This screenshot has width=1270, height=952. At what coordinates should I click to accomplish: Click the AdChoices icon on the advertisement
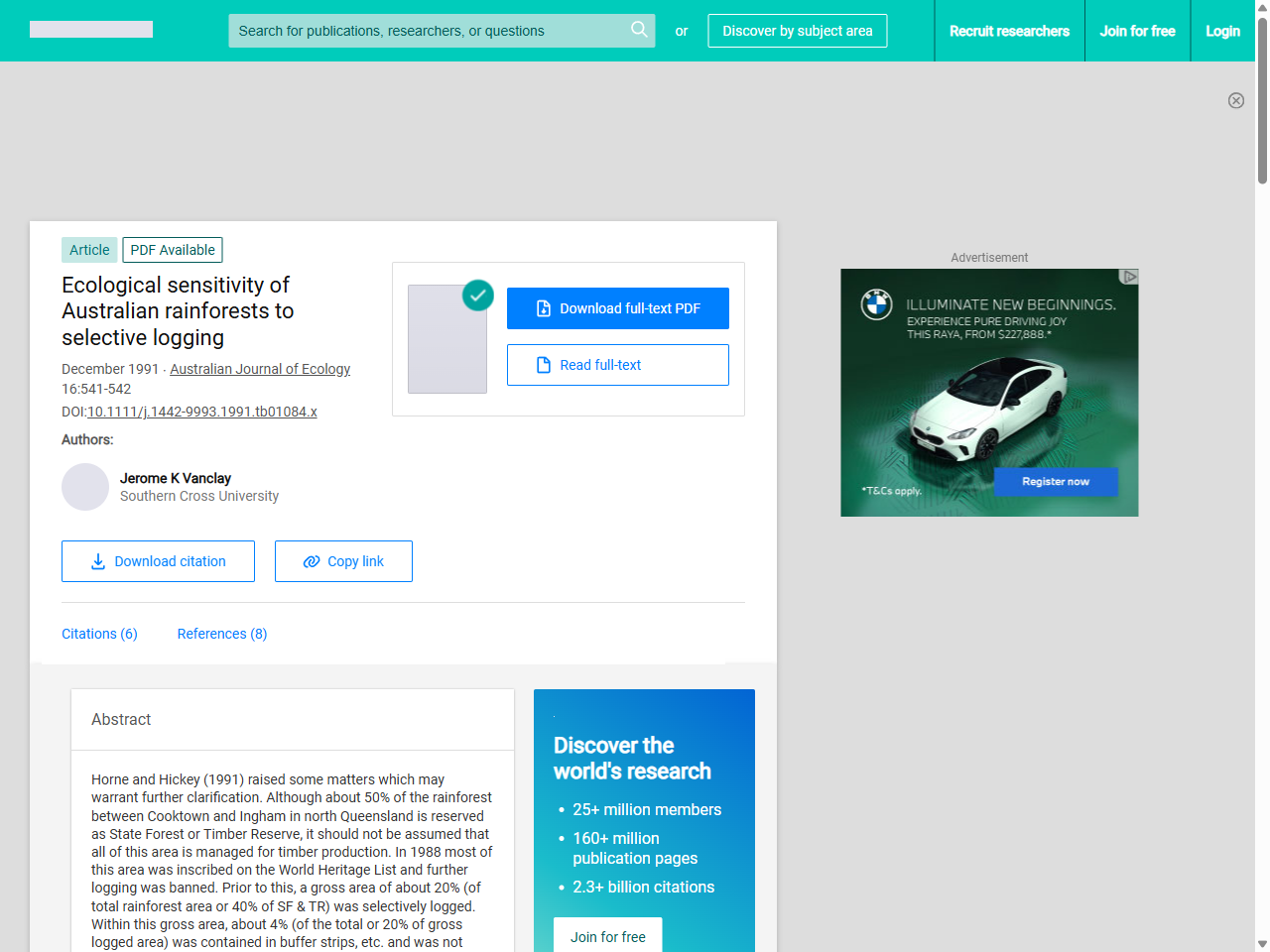click(1130, 278)
